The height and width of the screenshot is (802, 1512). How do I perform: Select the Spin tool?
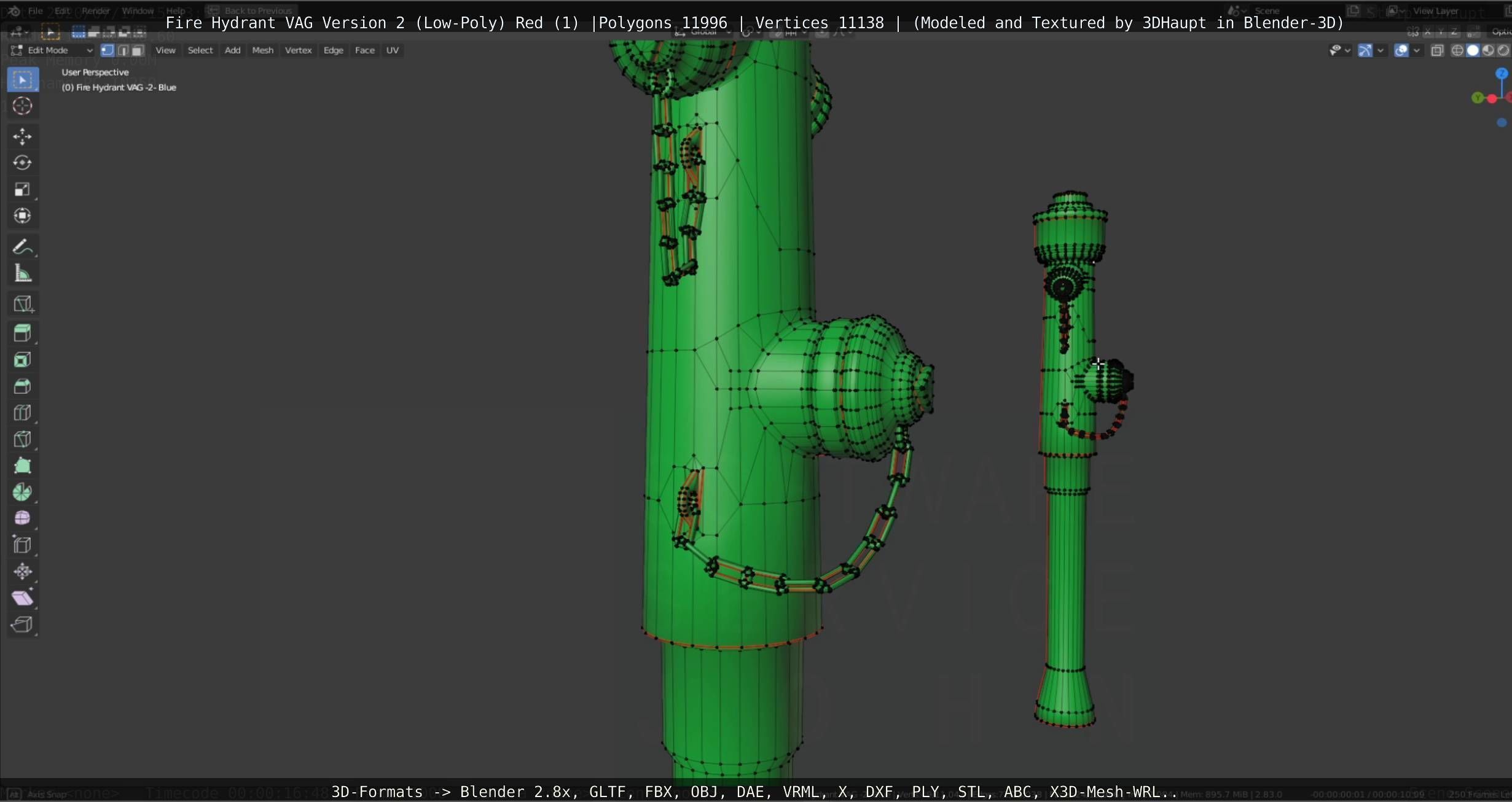coord(23,492)
